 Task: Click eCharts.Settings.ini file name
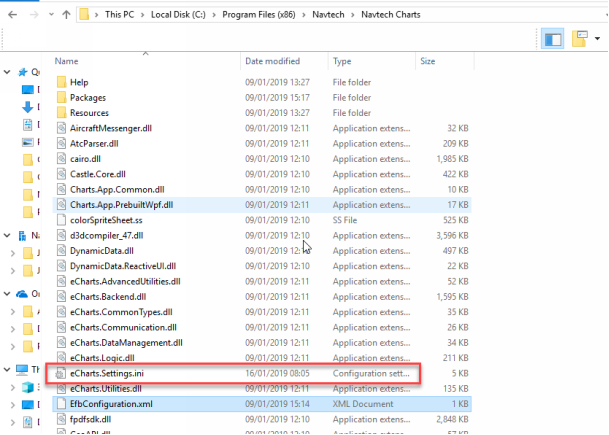(107, 373)
